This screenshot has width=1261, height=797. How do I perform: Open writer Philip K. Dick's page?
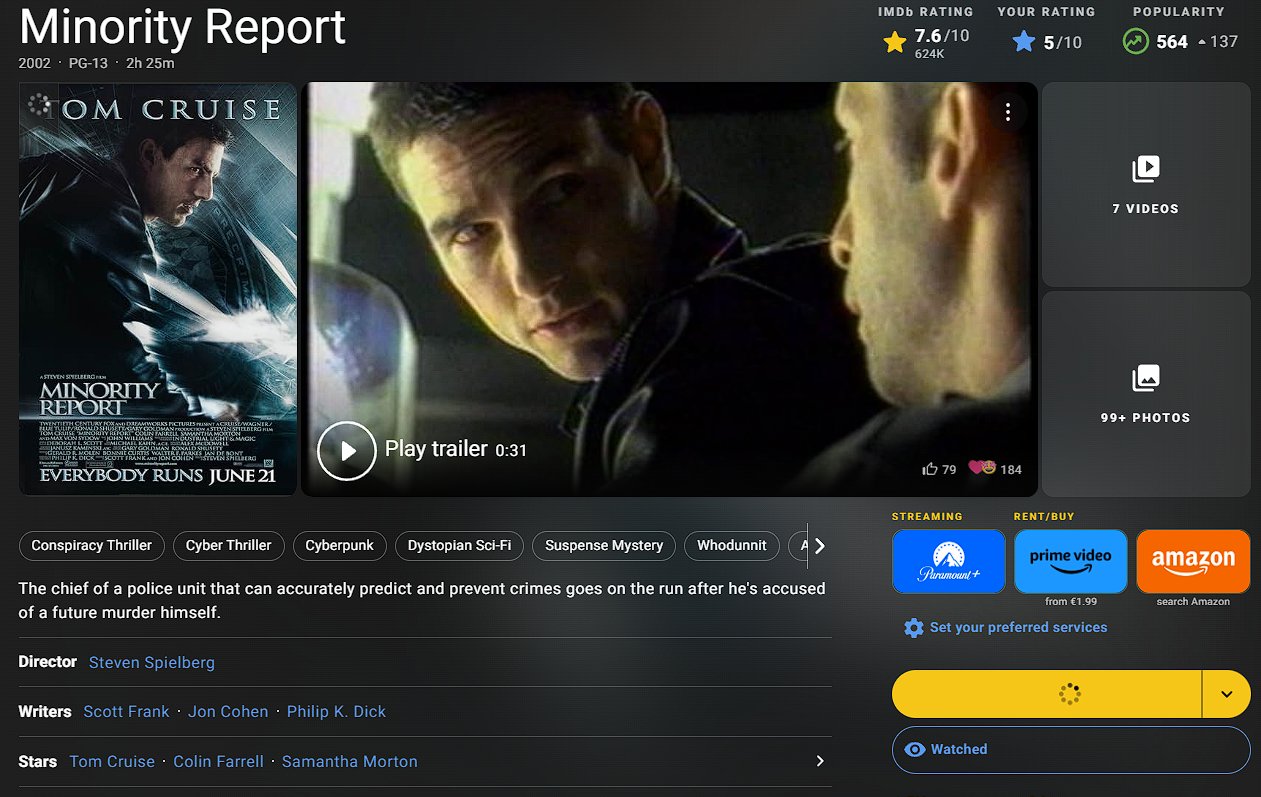pos(336,712)
